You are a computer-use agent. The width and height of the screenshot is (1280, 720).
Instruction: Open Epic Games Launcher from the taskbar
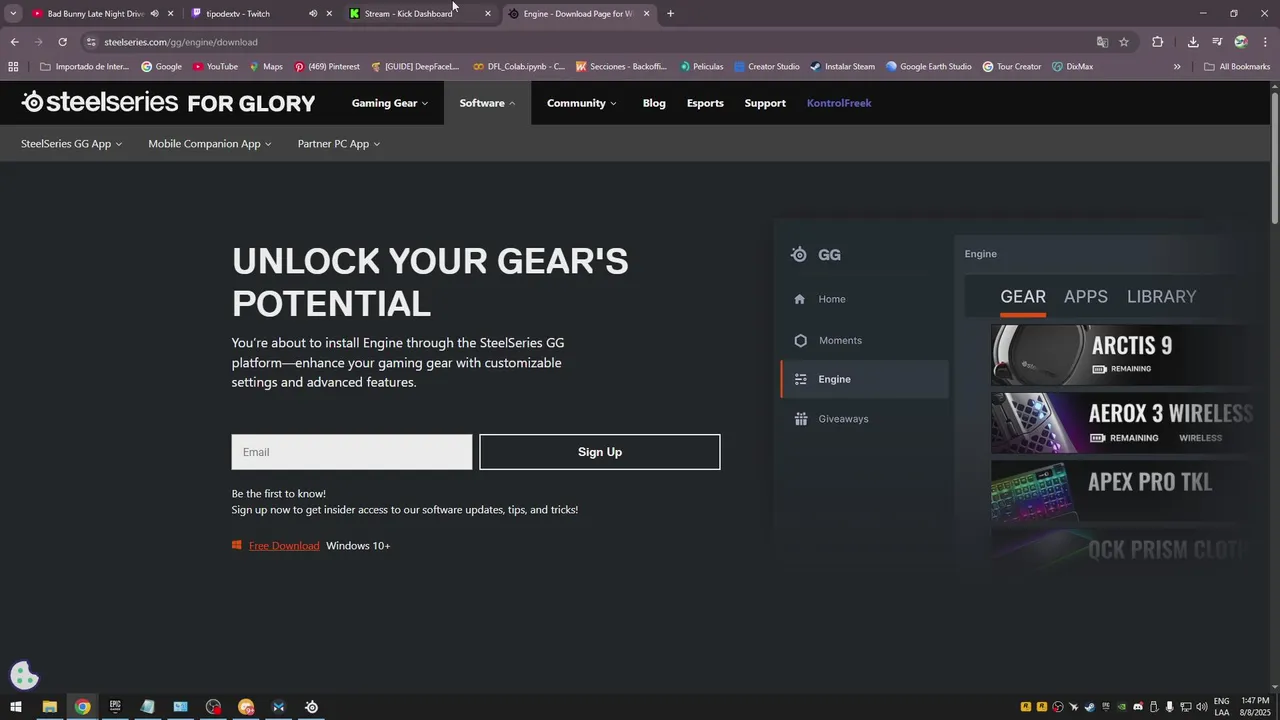click(115, 707)
